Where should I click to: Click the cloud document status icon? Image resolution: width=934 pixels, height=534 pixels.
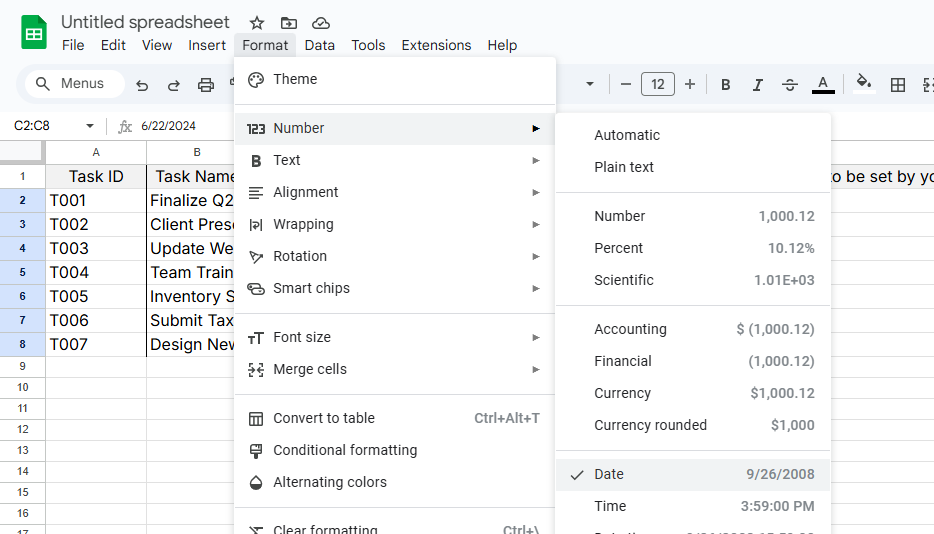click(x=321, y=23)
